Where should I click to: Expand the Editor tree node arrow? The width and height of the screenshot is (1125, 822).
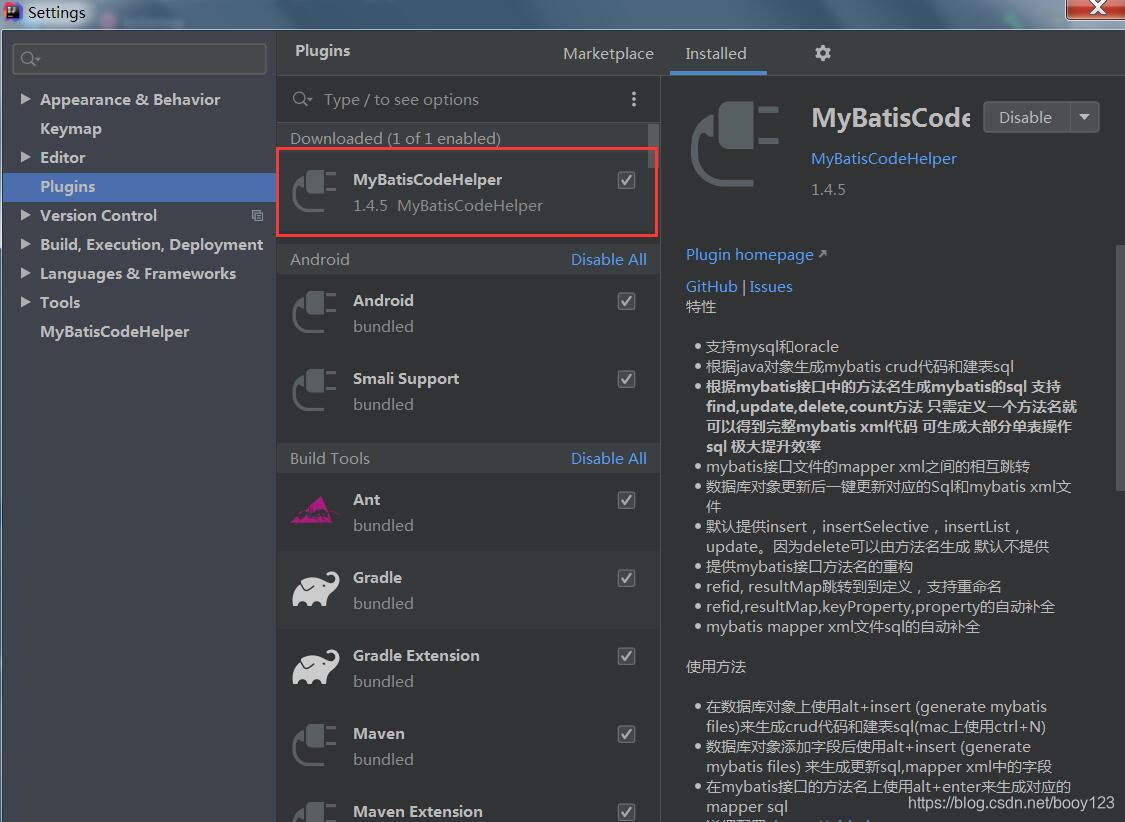pos(25,157)
